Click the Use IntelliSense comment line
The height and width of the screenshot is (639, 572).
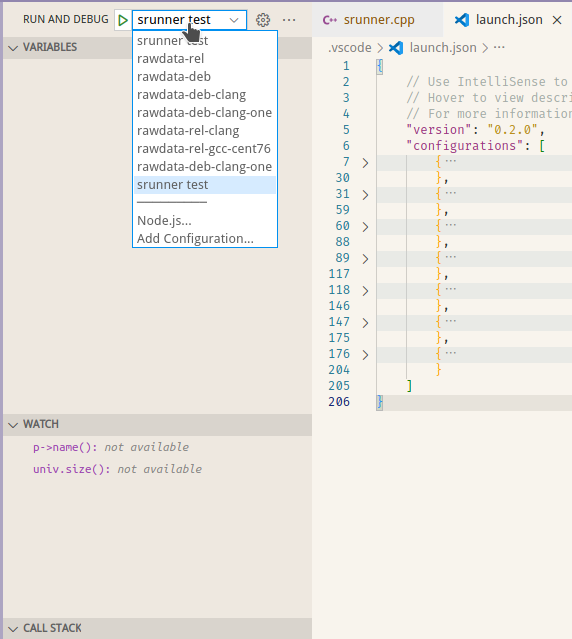(x=488, y=82)
